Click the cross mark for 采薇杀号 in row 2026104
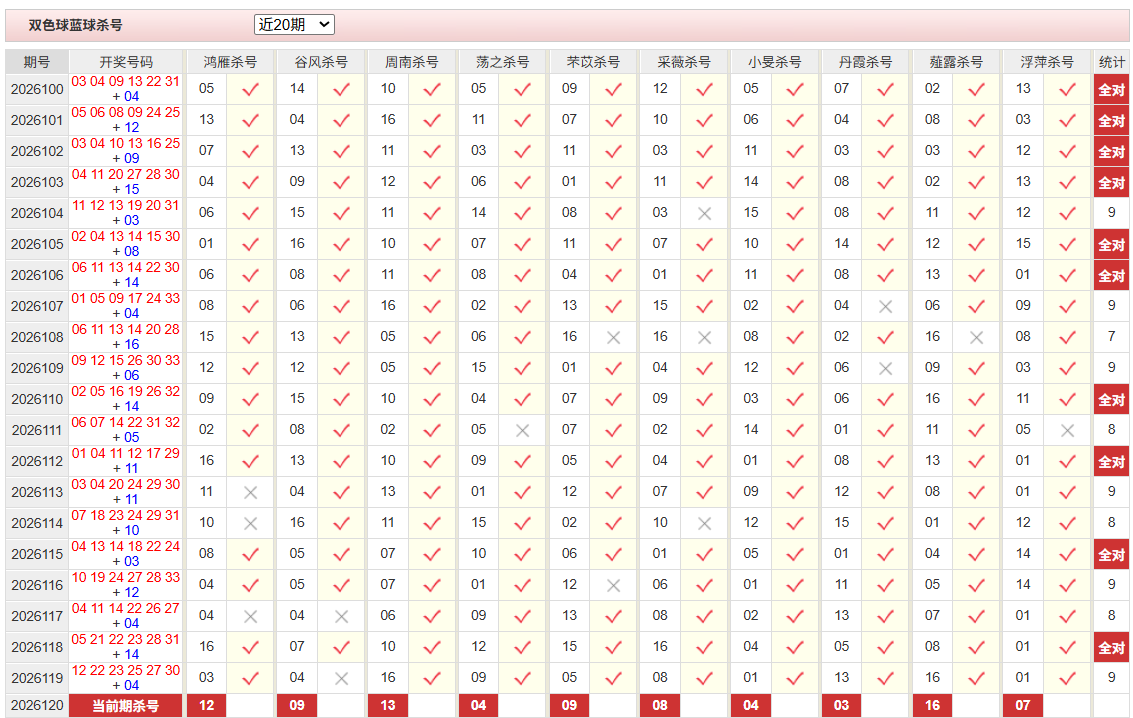Screen dimensions: 1133x718 [x=705, y=214]
